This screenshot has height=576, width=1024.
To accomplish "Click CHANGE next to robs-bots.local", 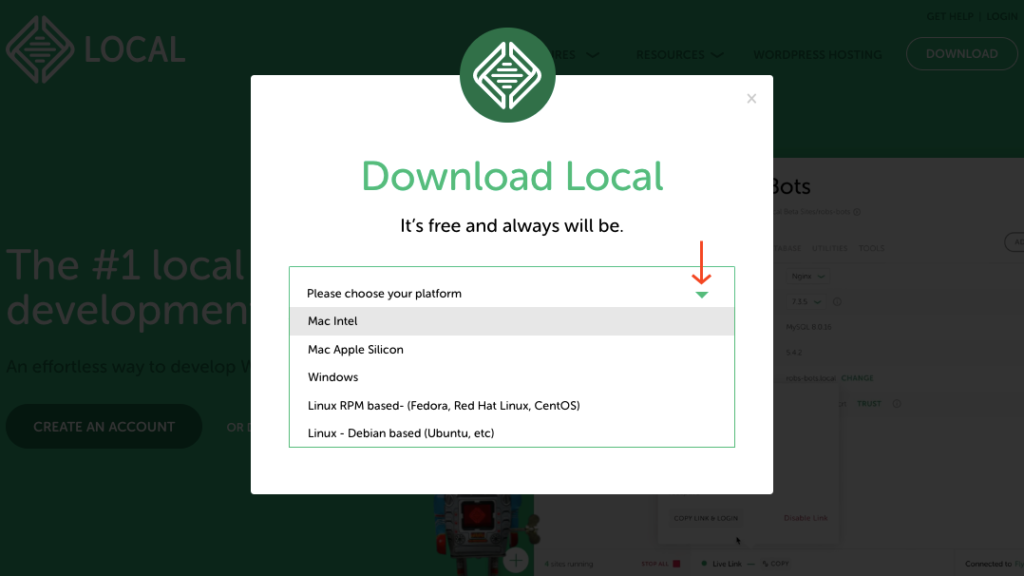I will tap(859, 378).
